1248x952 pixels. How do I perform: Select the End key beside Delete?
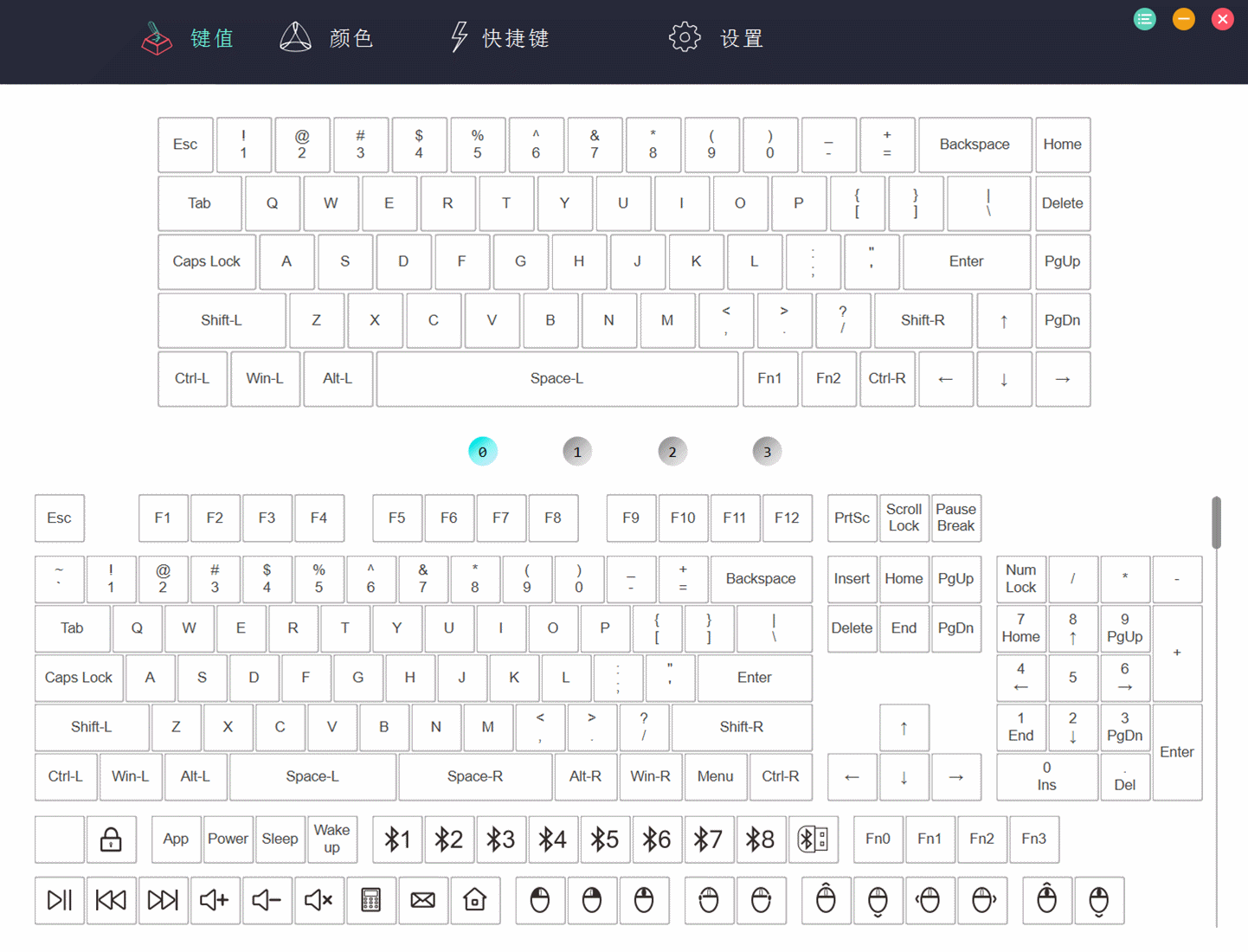click(904, 628)
